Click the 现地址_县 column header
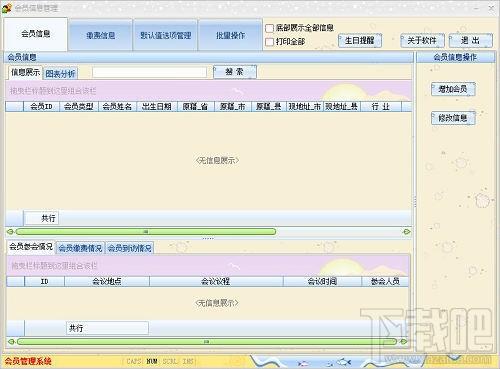The height and width of the screenshot is (369, 500). pyautogui.click(x=342, y=107)
